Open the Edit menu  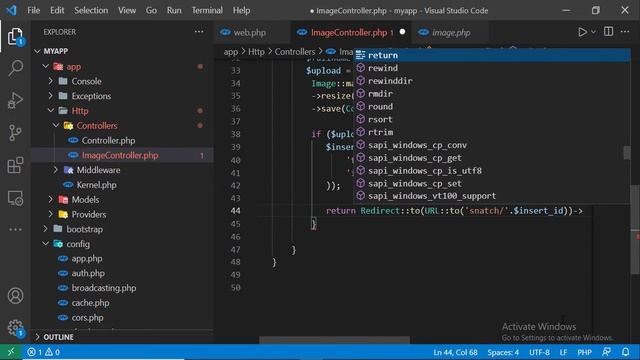(x=57, y=10)
